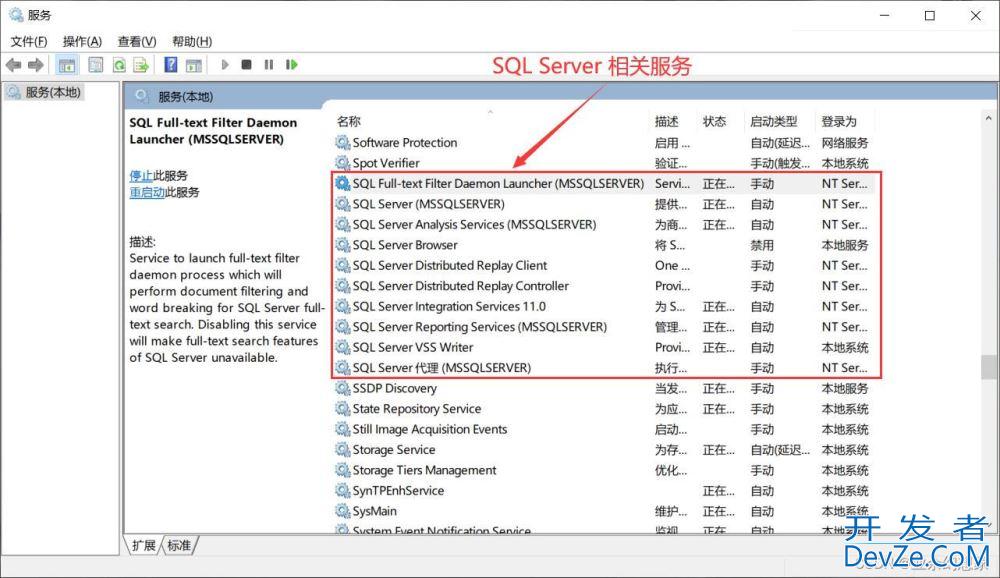Click the Forward arrow toolbar icon
Image resolution: width=1000 pixels, height=578 pixels.
tap(36, 64)
